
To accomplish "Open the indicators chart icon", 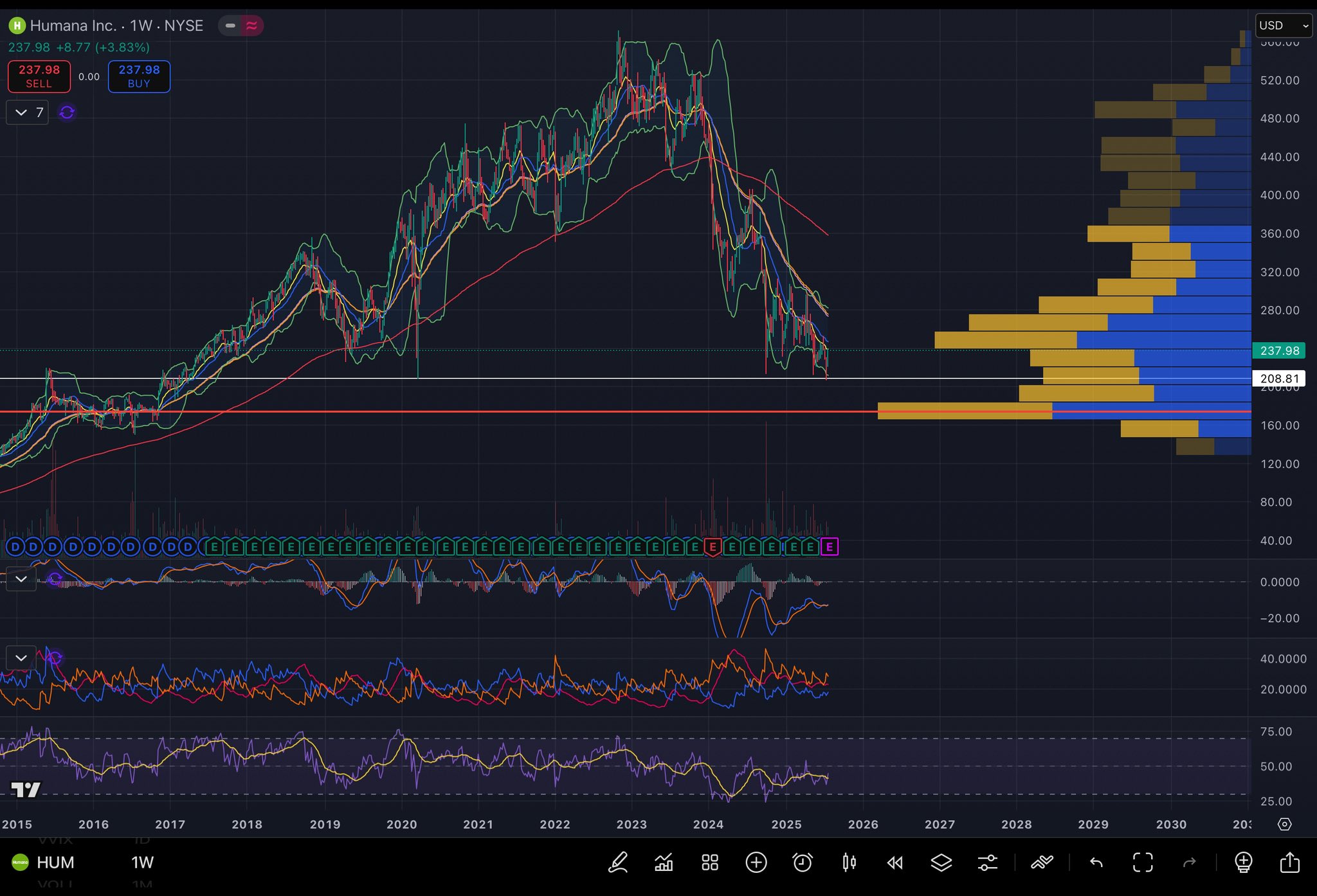I will [664, 862].
